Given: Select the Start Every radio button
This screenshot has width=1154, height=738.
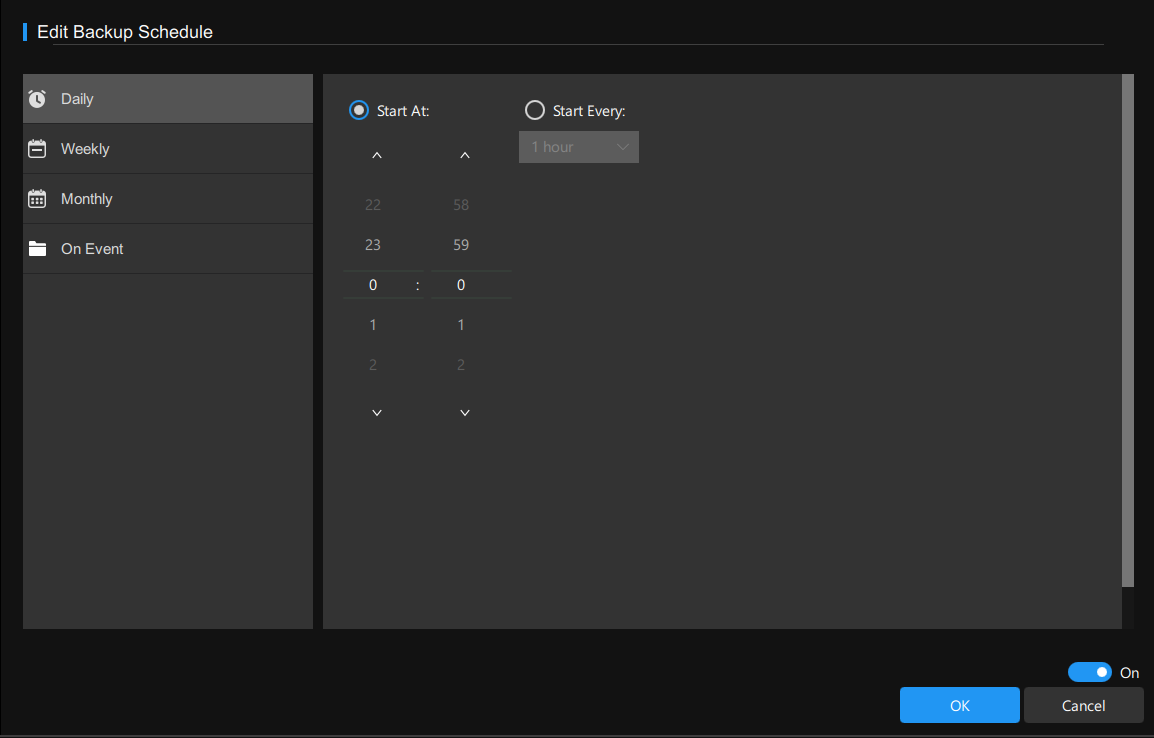Looking at the screenshot, I should 534,110.
